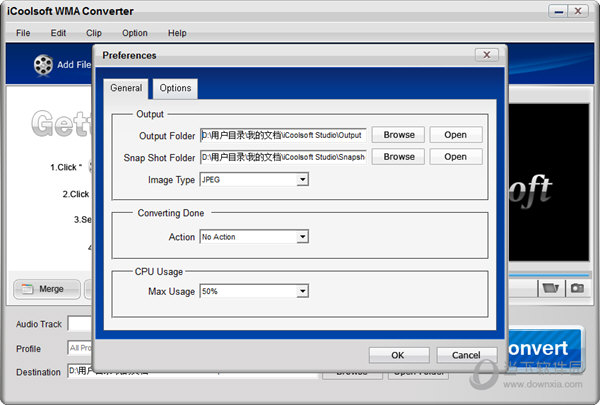
Task: Switch to the General tab
Action: [x=126, y=88]
